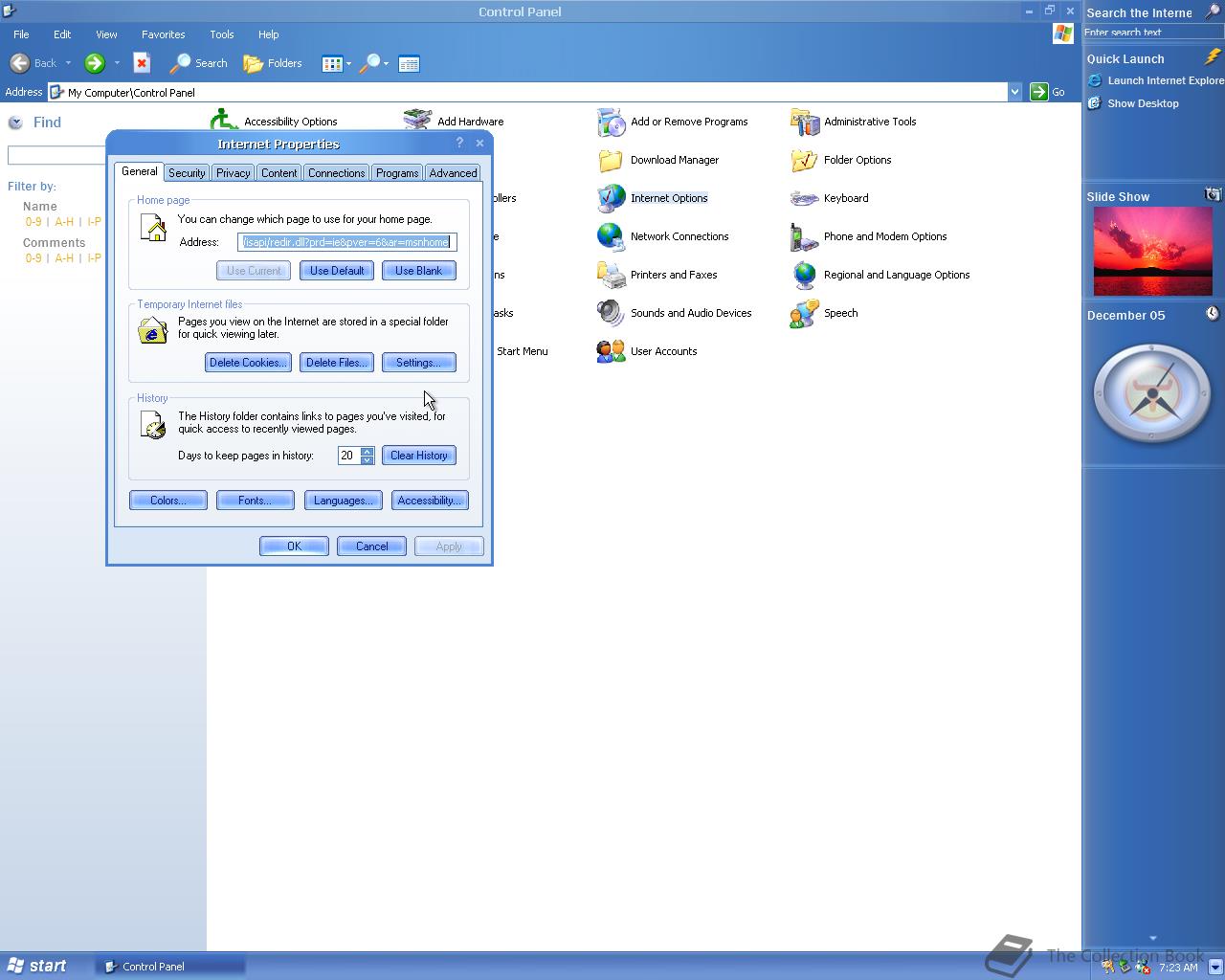1225x980 pixels.
Task: Open the Tools menu
Action: [x=222, y=34]
